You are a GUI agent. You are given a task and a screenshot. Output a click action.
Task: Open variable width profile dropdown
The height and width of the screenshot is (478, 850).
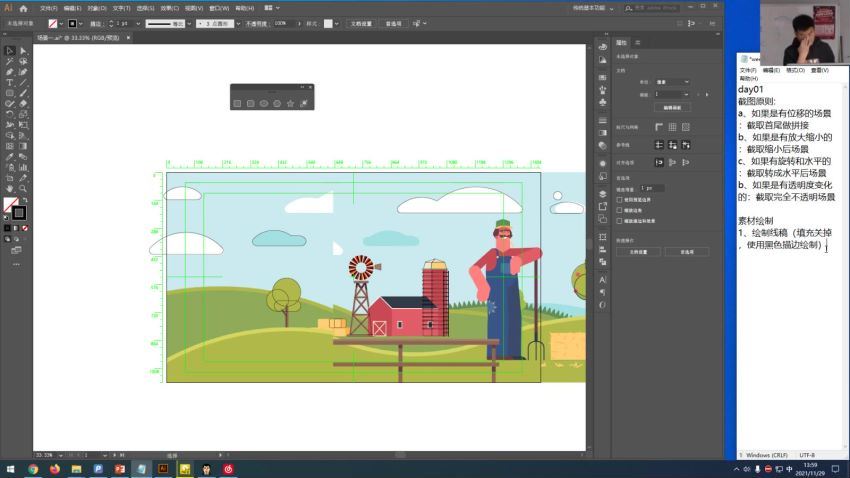click(189, 24)
